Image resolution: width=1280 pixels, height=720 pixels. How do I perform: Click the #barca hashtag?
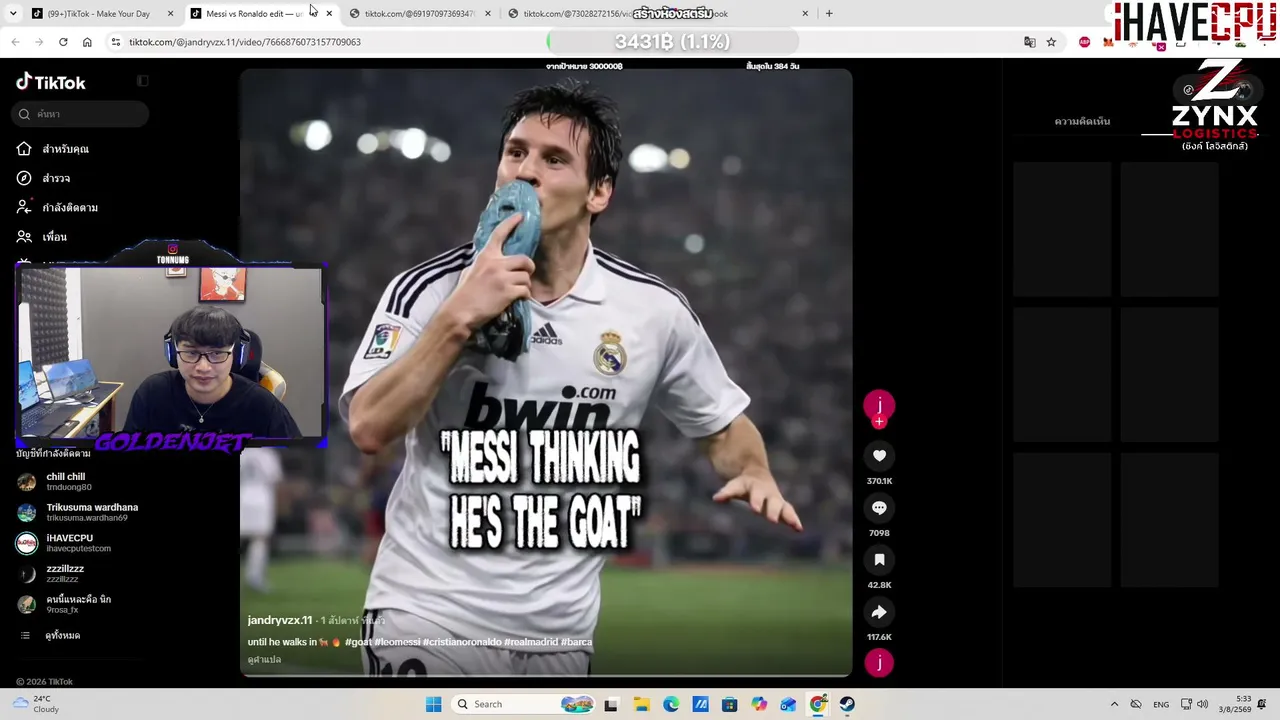coord(577,642)
